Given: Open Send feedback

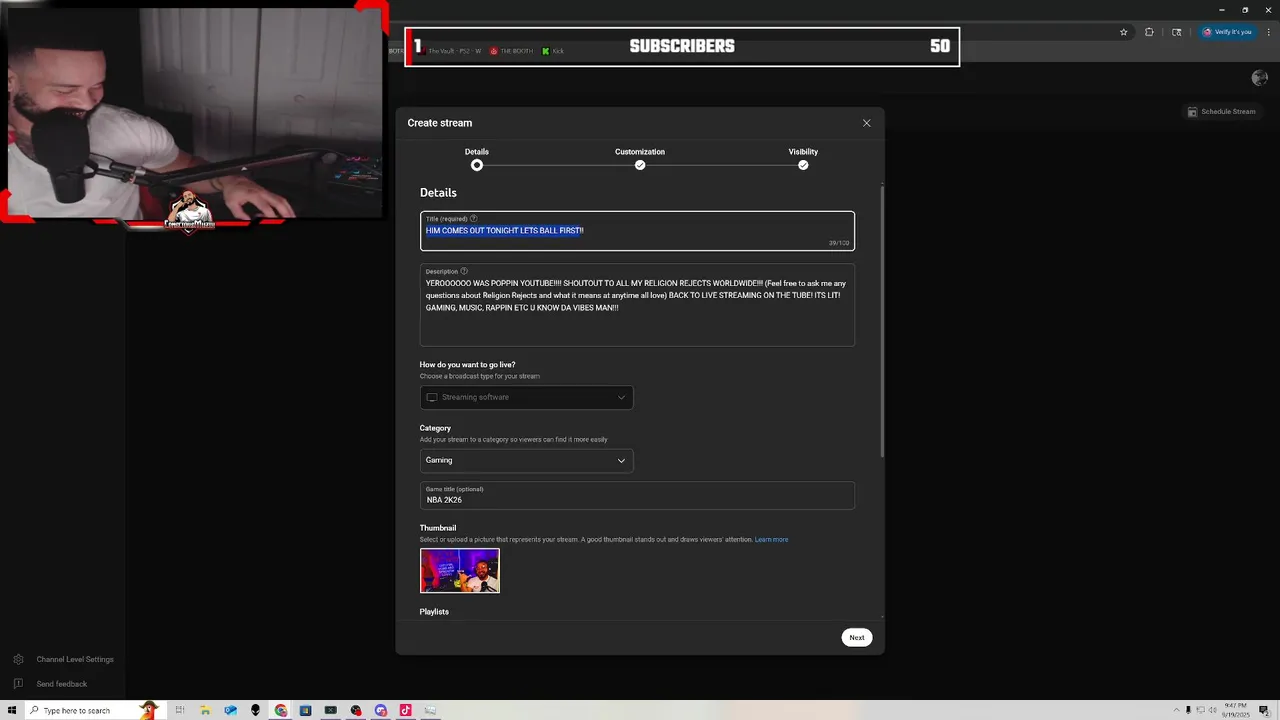Looking at the screenshot, I should (x=62, y=684).
